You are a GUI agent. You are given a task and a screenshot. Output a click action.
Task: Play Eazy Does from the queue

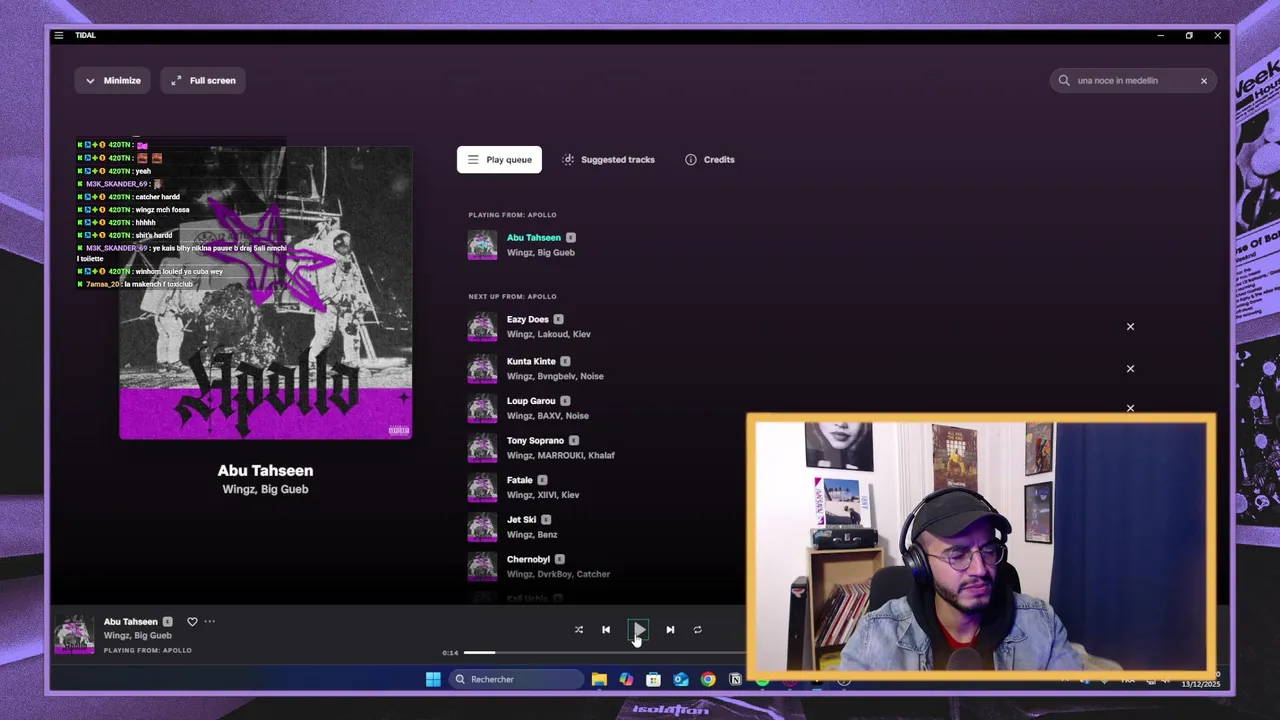(x=527, y=320)
